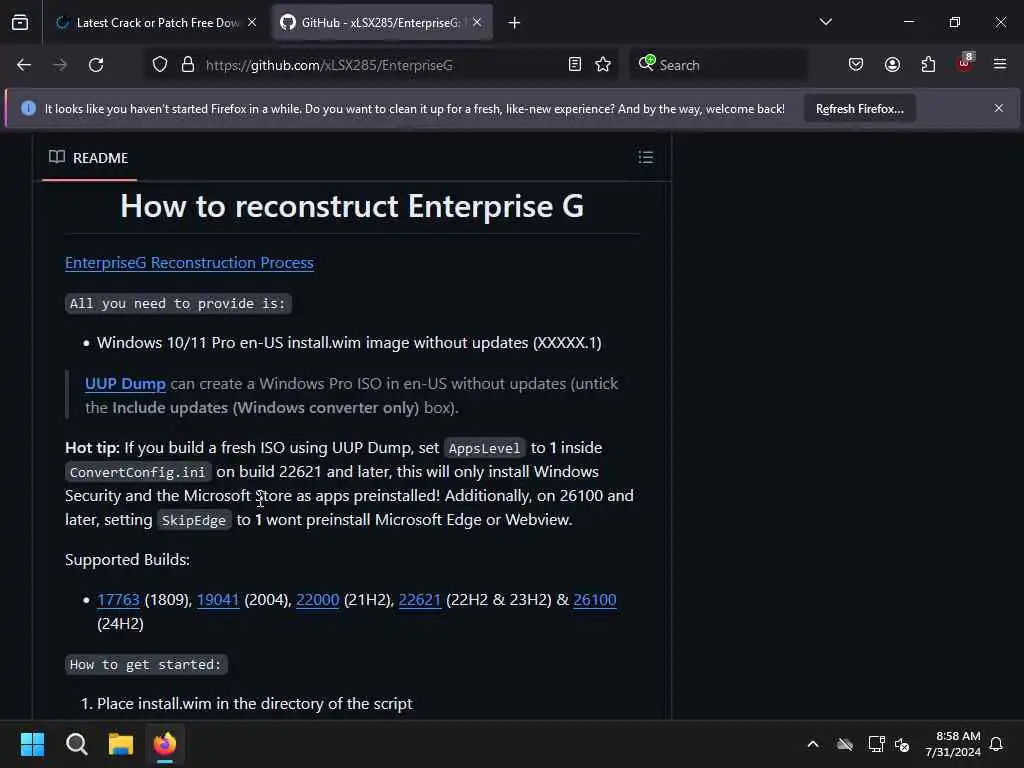This screenshot has width=1024, height=768.
Task: Open build 22000 link
Action: coord(317,600)
